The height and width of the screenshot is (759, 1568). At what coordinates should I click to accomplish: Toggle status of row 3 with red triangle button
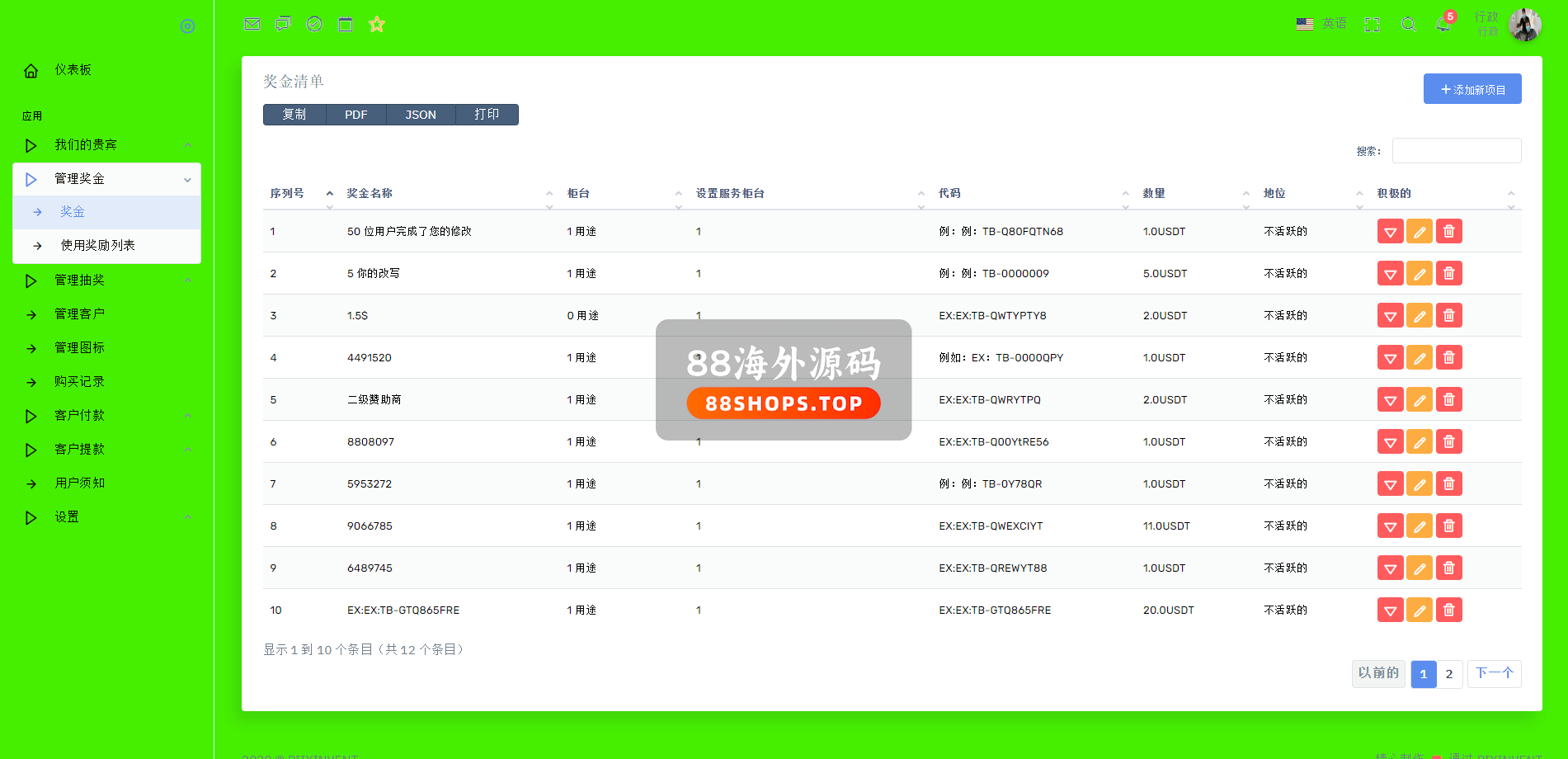pyautogui.click(x=1390, y=316)
